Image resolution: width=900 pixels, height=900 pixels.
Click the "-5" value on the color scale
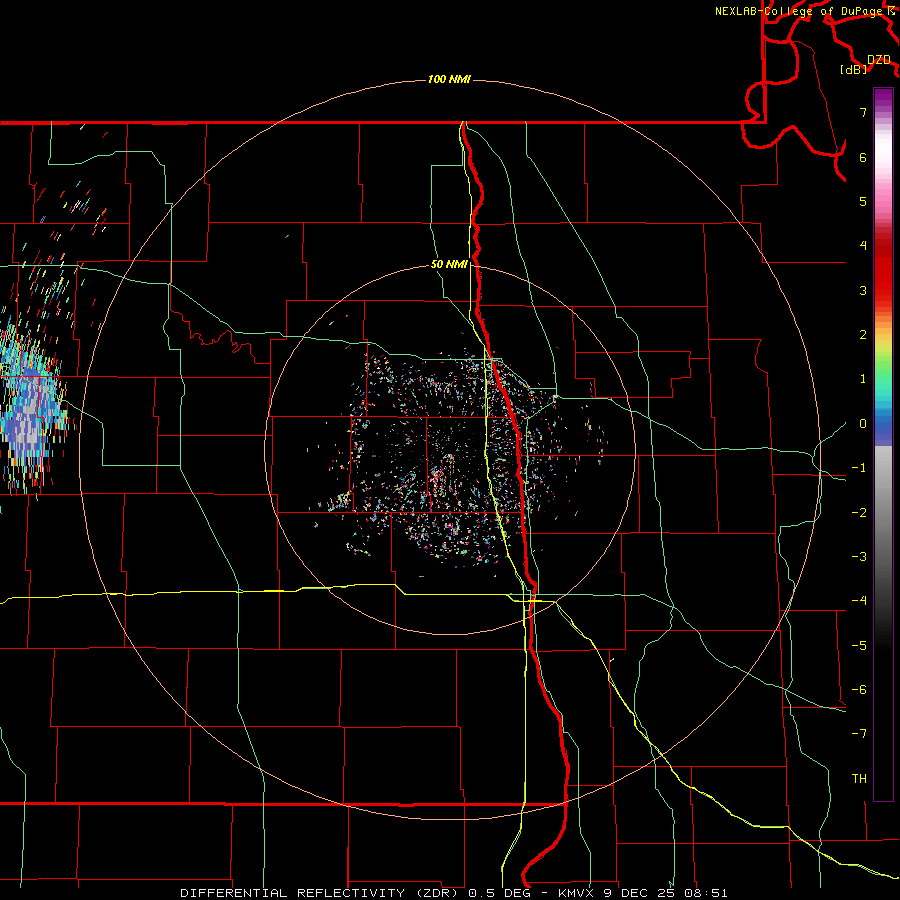tap(859, 646)
